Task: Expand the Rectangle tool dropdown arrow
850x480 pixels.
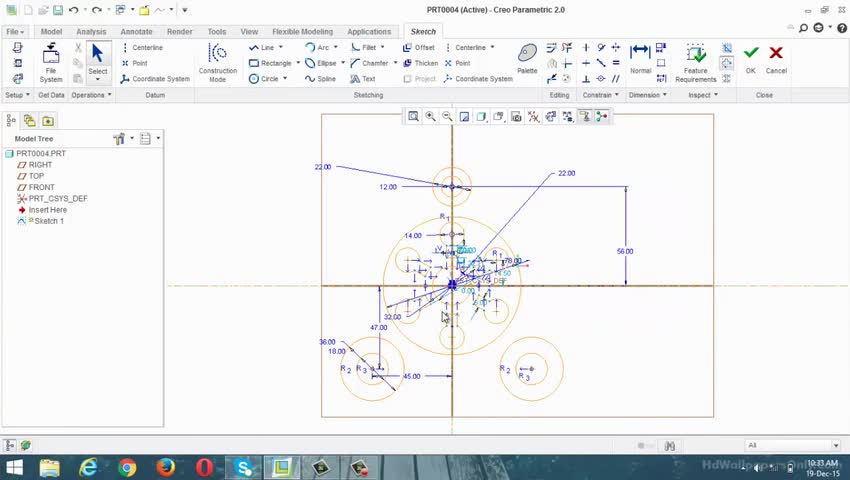Action: (297, 63)
